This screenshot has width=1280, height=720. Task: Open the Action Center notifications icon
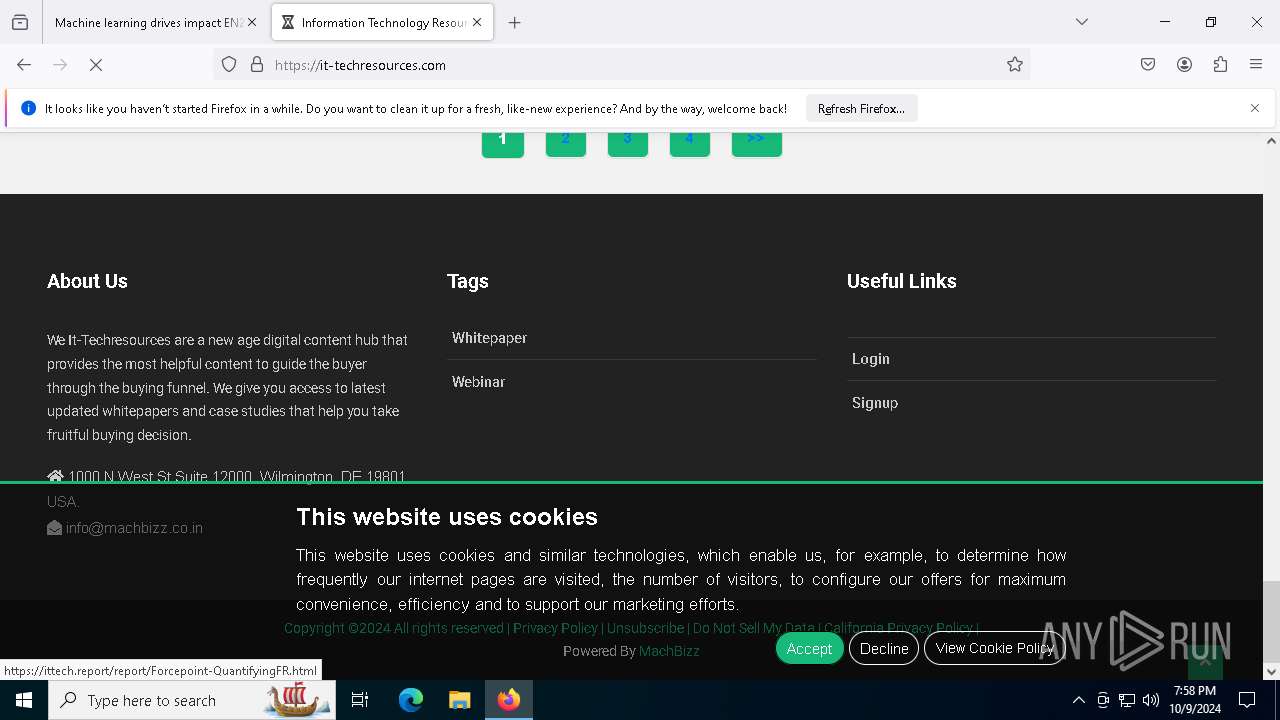pyautogui.click(x=1247, y=700)
